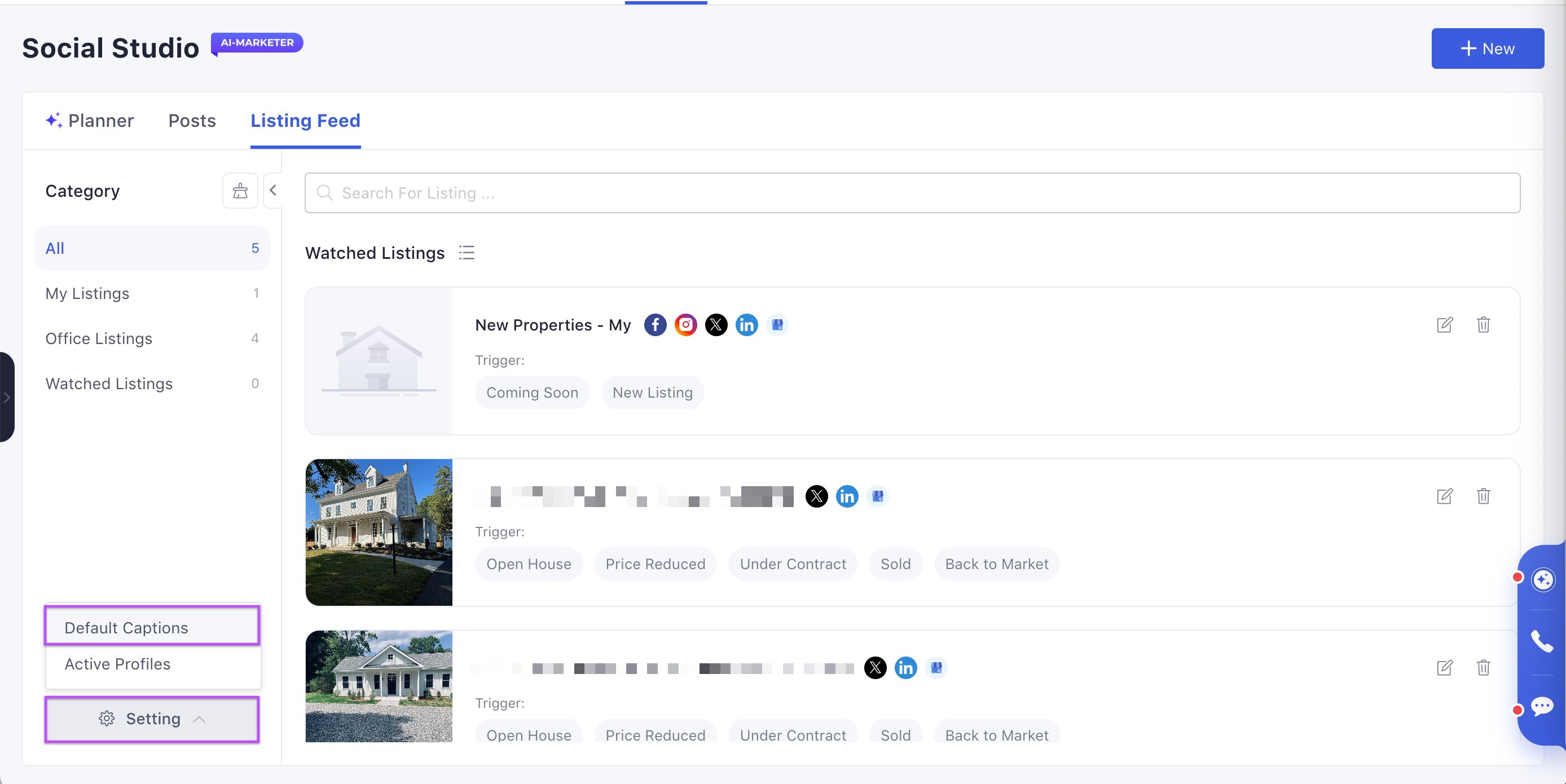Click the edit icon for New Properties listing

1444,325
